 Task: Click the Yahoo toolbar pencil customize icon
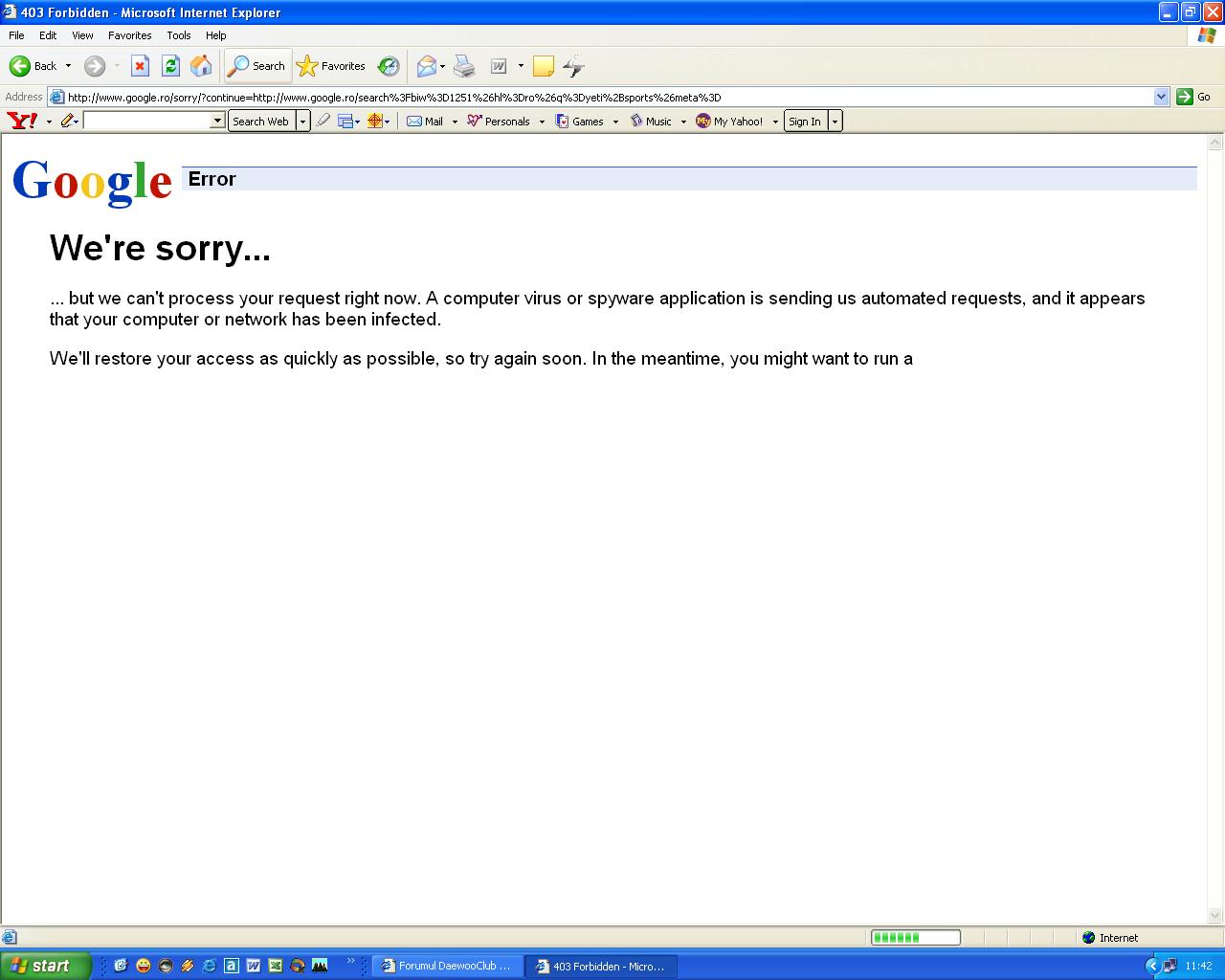pos(67,121)
